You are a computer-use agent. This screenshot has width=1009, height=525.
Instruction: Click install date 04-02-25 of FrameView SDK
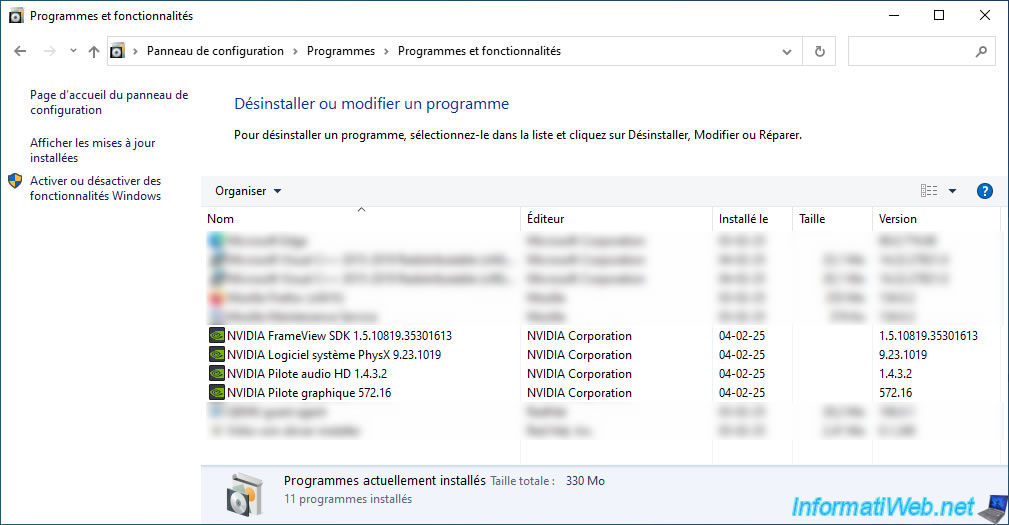tap(742, 335)
